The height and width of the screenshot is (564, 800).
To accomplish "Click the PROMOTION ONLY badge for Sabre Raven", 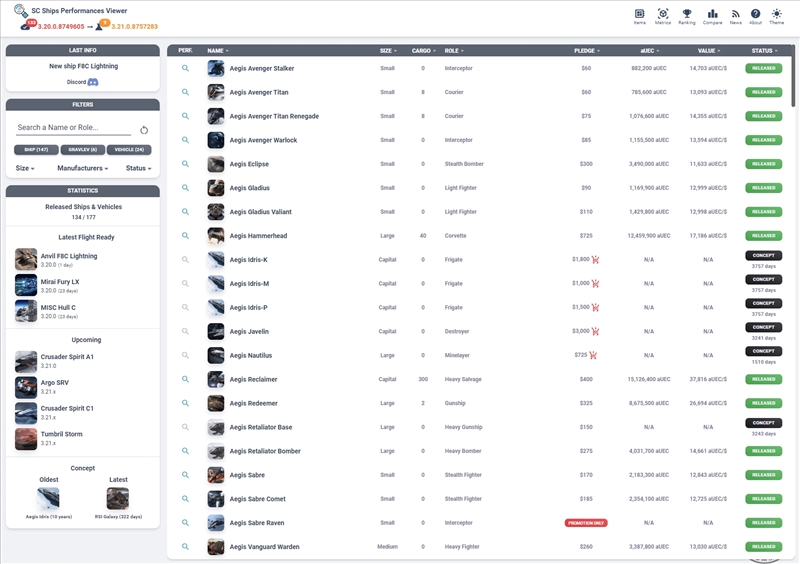I will pos(586,523).
